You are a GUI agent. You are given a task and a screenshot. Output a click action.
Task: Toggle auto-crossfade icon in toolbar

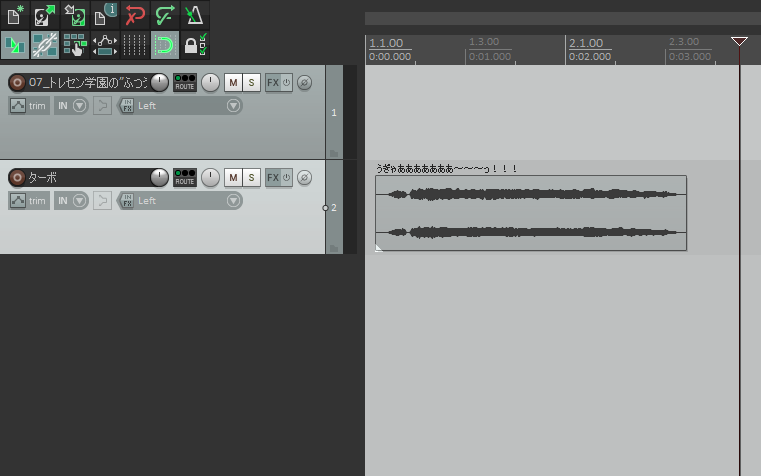pyautogui.click(x=15, y=45)
